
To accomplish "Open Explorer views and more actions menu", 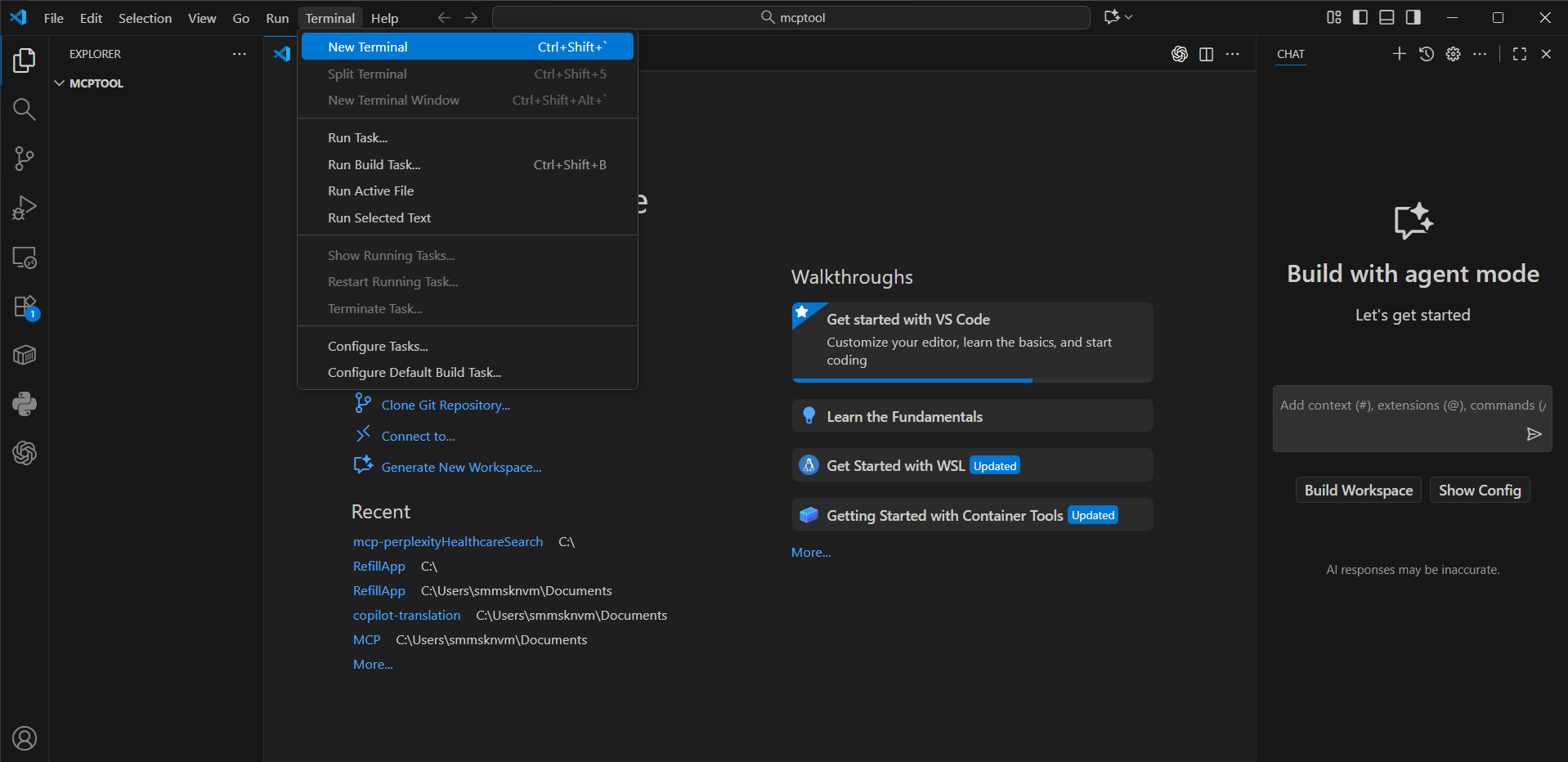I will tap(239, 54).
